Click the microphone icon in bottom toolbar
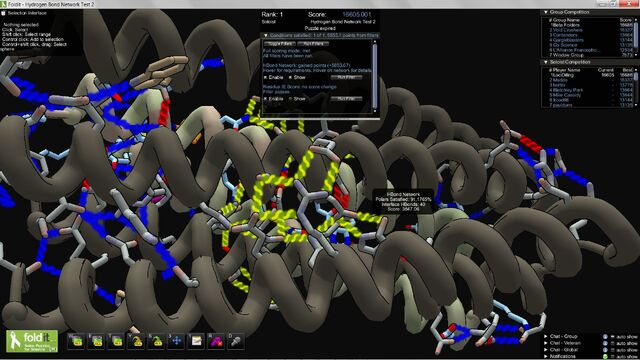 tap(236, 341)
